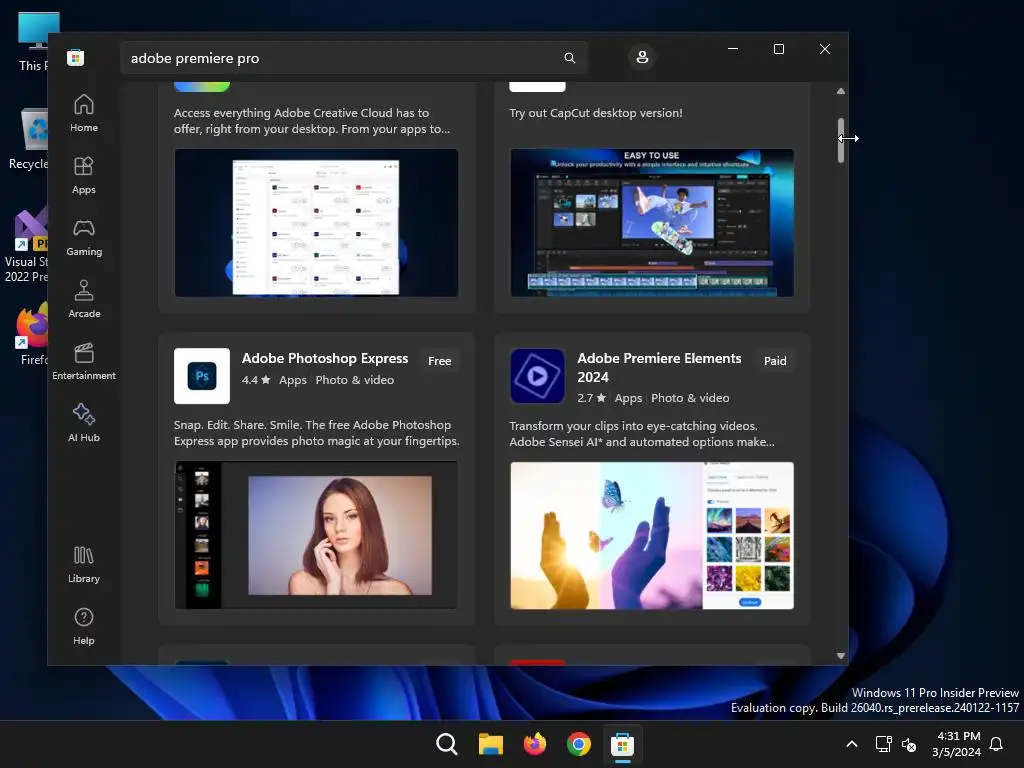Viewport: 1024px width, 768px height.
Task: Open the Premiere Elements hands and butterfly screenshot
Action: coord(652,536)
